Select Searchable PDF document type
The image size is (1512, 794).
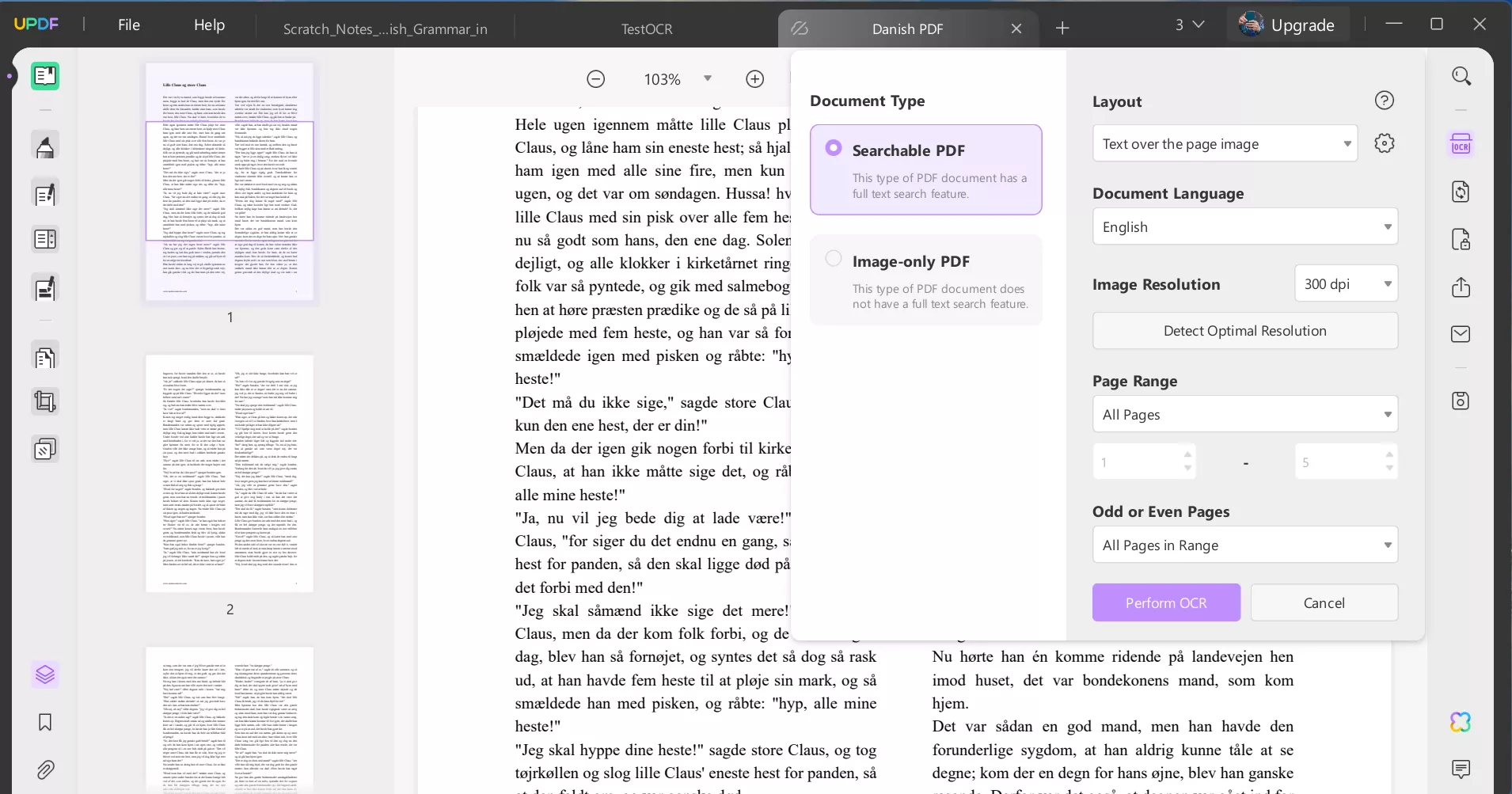pos(834,148)
